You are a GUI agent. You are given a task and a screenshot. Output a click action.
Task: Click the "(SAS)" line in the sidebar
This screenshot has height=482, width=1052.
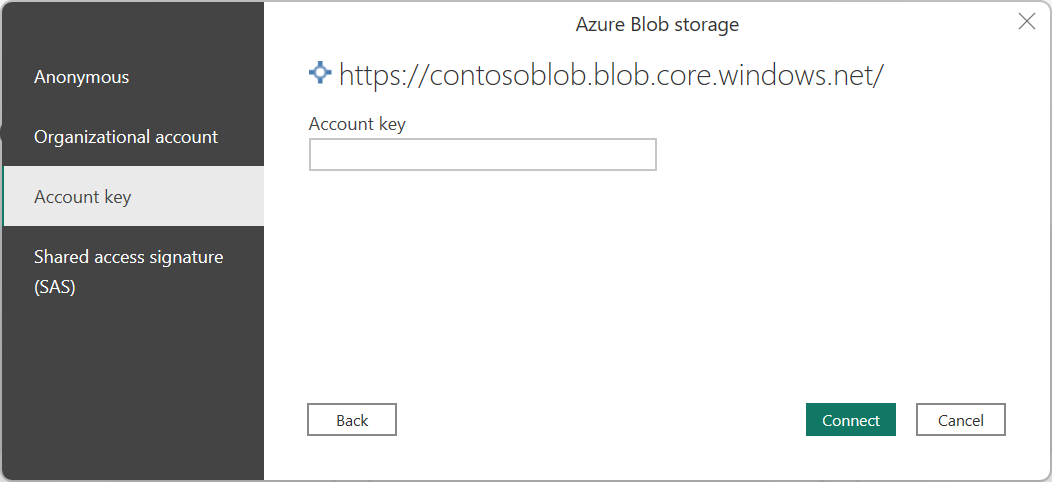[x=55, y=288]
